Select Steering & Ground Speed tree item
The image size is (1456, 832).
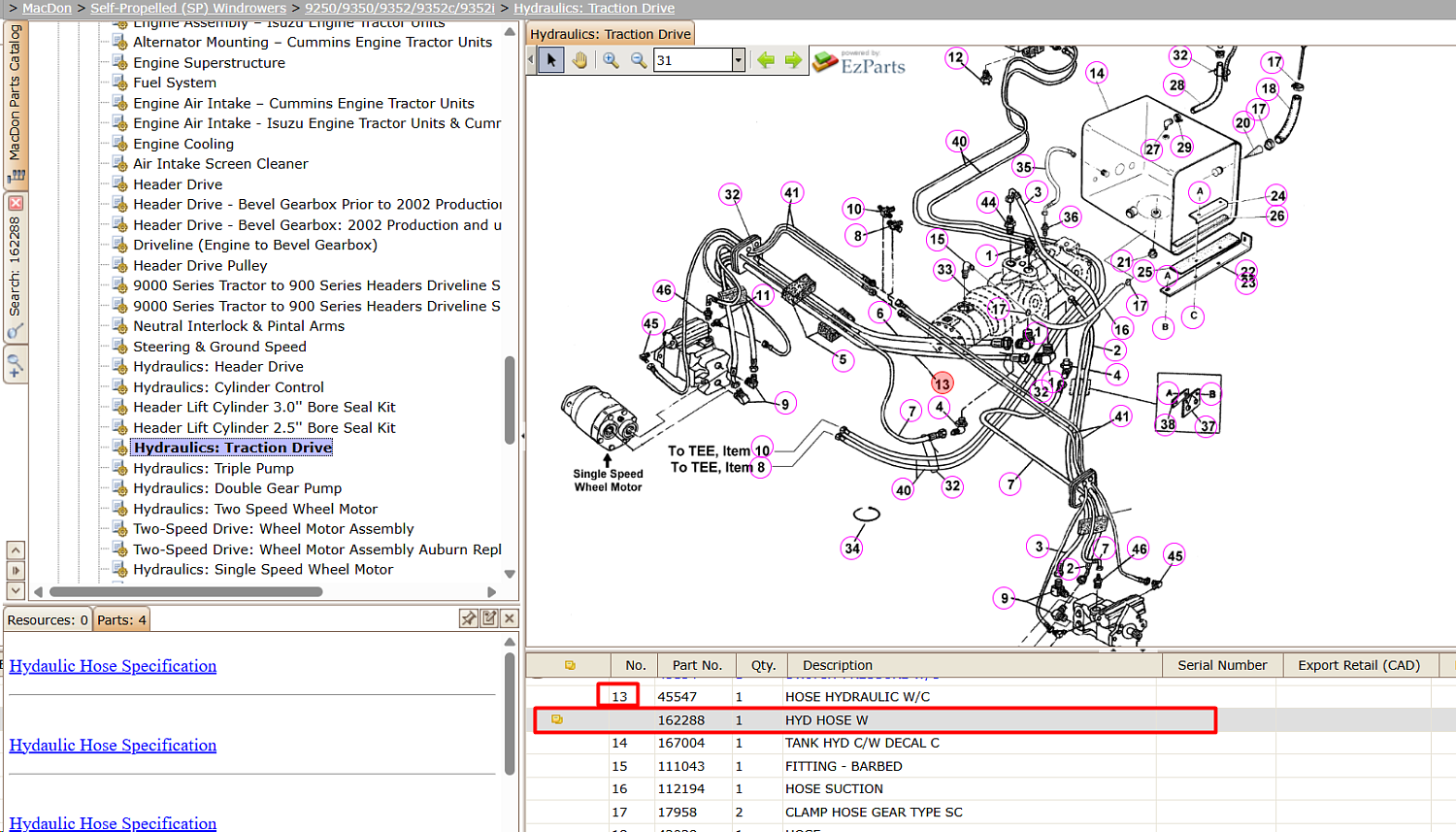[x=219, y=347]
